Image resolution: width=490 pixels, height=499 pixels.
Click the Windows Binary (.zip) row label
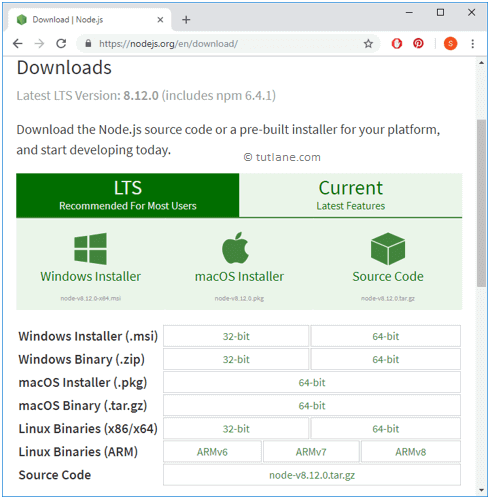coord(82,359)
